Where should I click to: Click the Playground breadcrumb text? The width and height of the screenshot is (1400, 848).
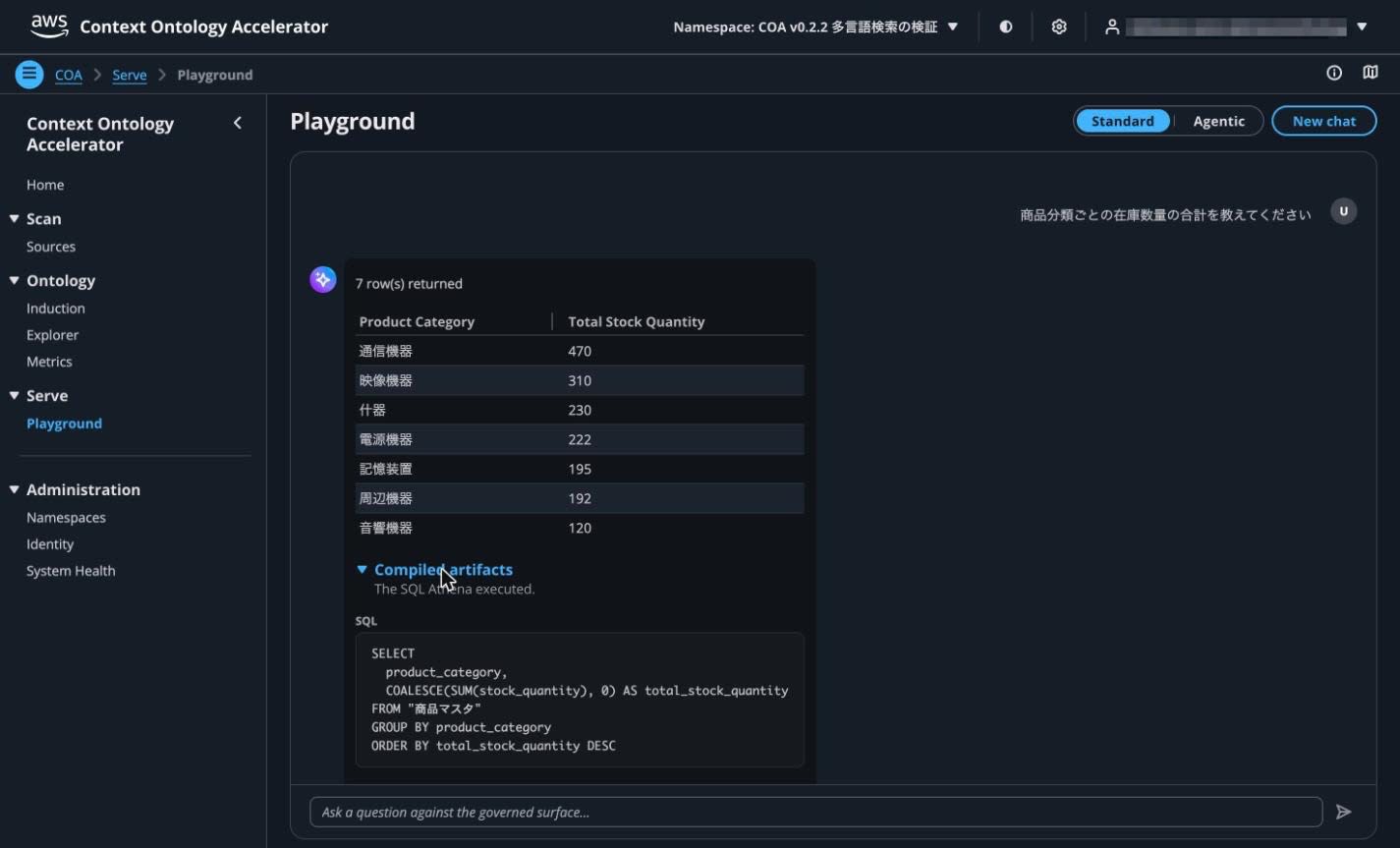(x=215, y=75)
